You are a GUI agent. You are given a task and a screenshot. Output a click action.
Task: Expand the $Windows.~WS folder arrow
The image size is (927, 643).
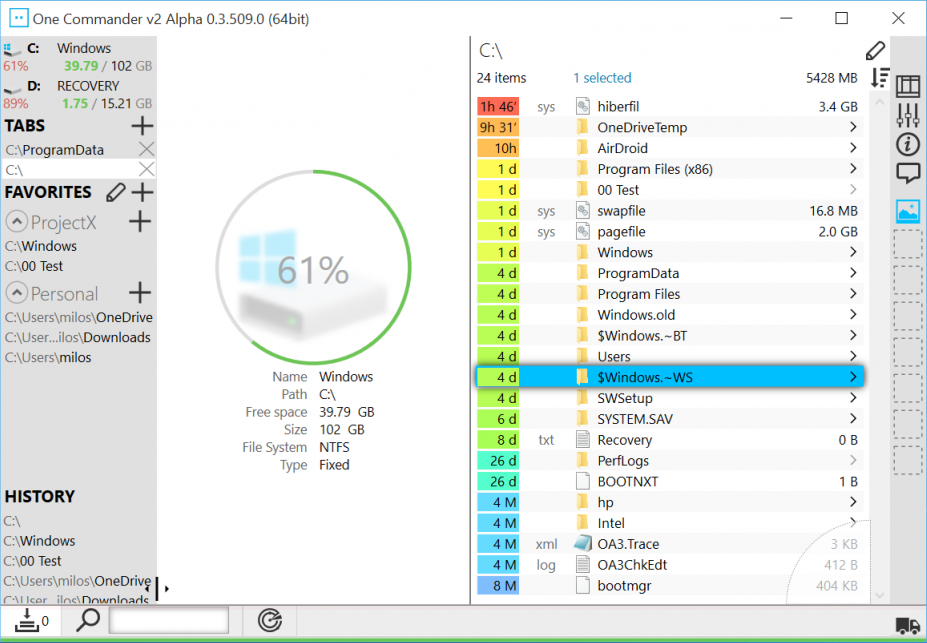pyautogui.click(x=853, y=376)
